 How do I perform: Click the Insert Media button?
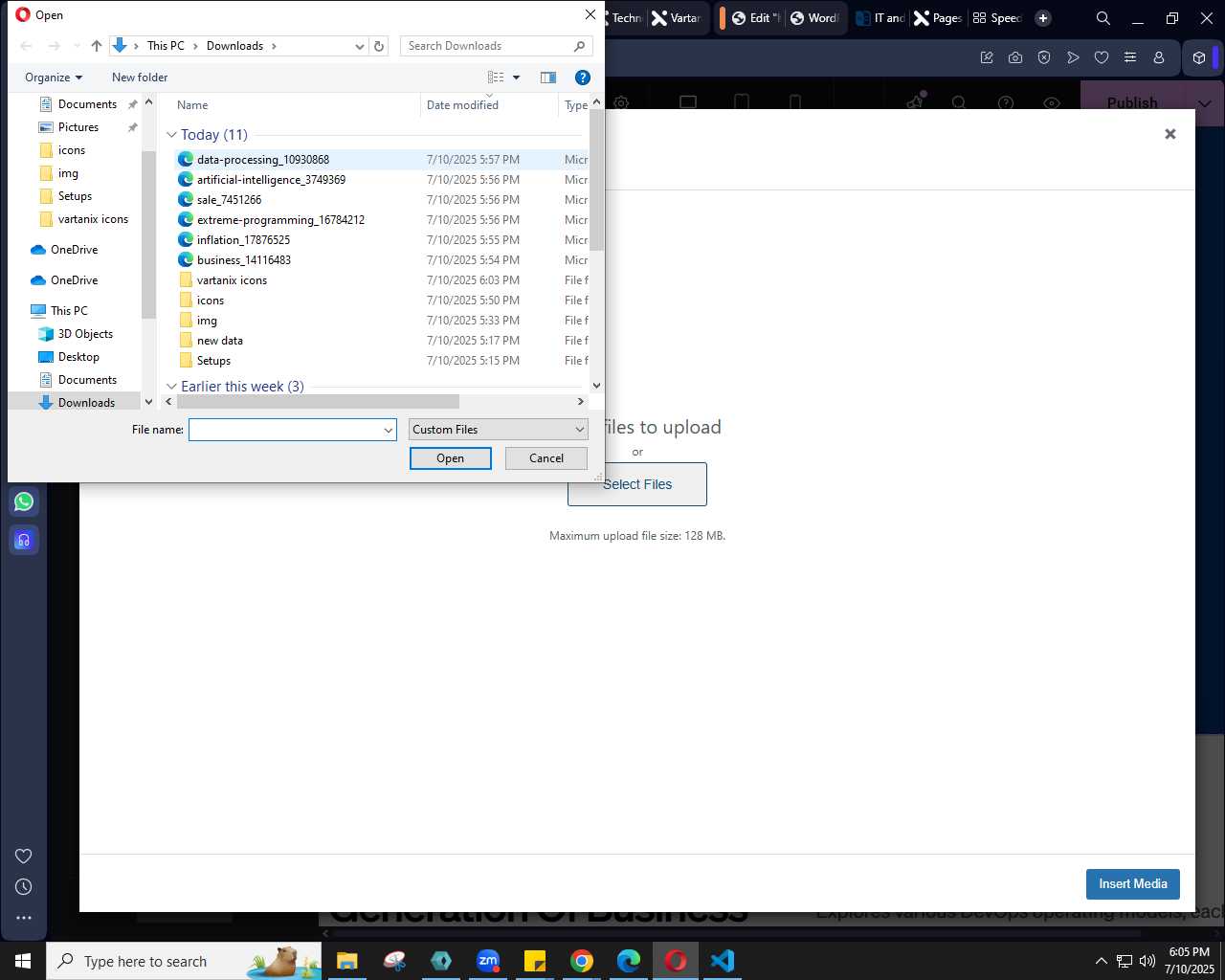coord(1133,884)
